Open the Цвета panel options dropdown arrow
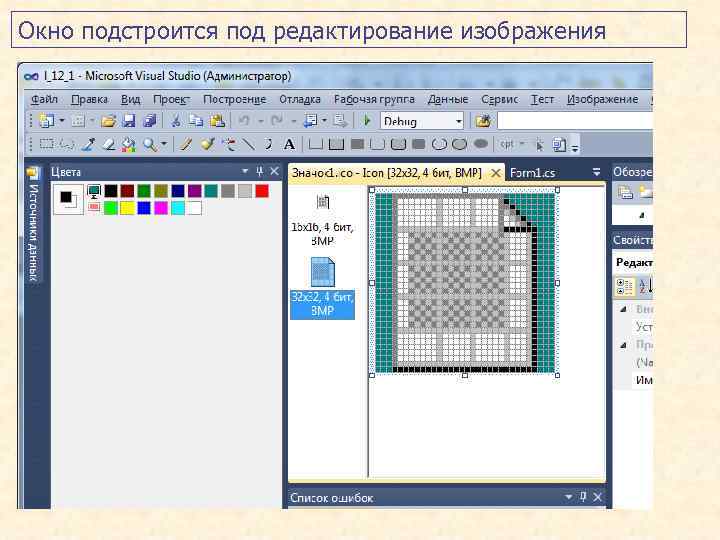Viewport: 720px width, 540px height. (x=245, y=171)
